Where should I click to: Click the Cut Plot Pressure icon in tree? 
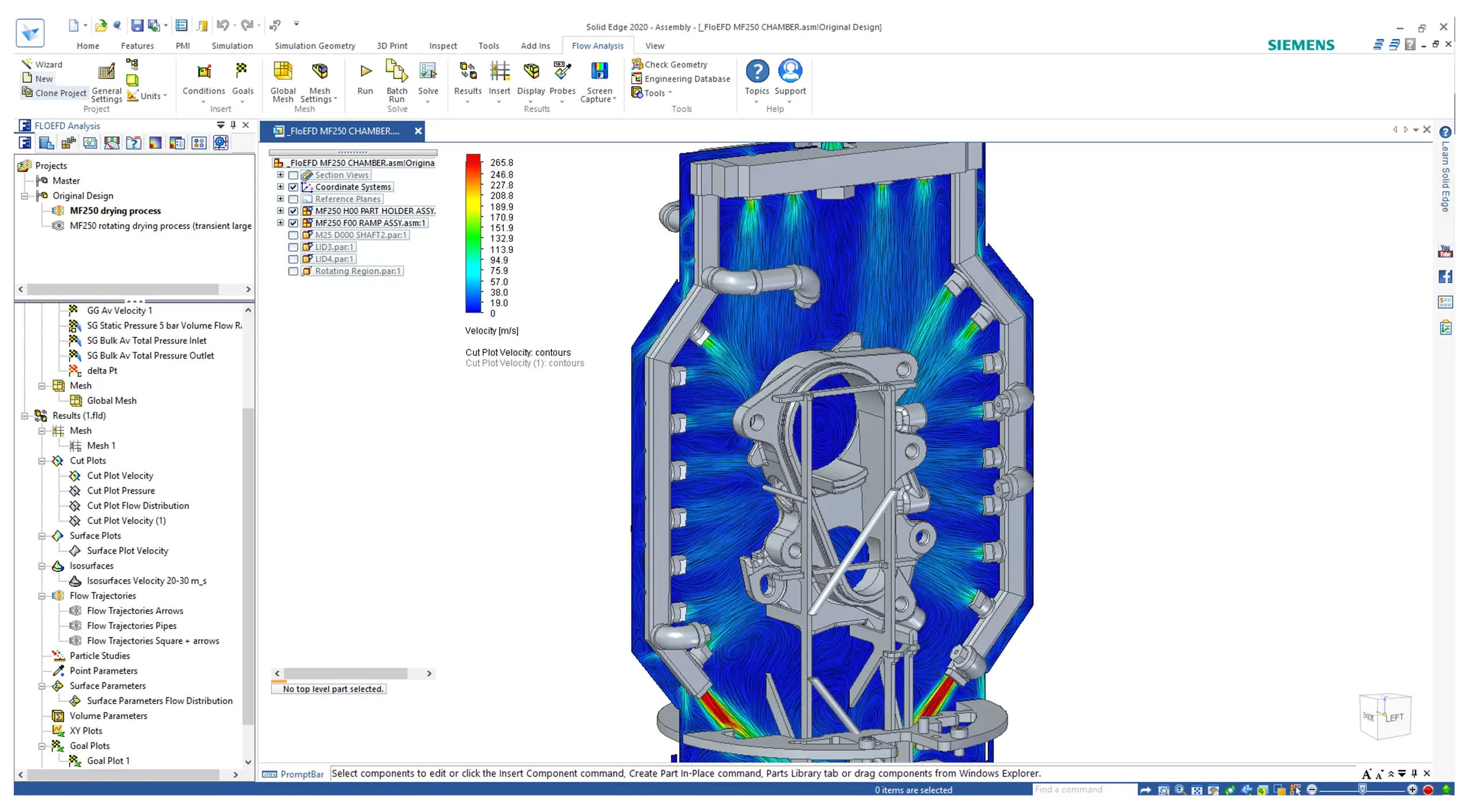(x=75, y=491)
